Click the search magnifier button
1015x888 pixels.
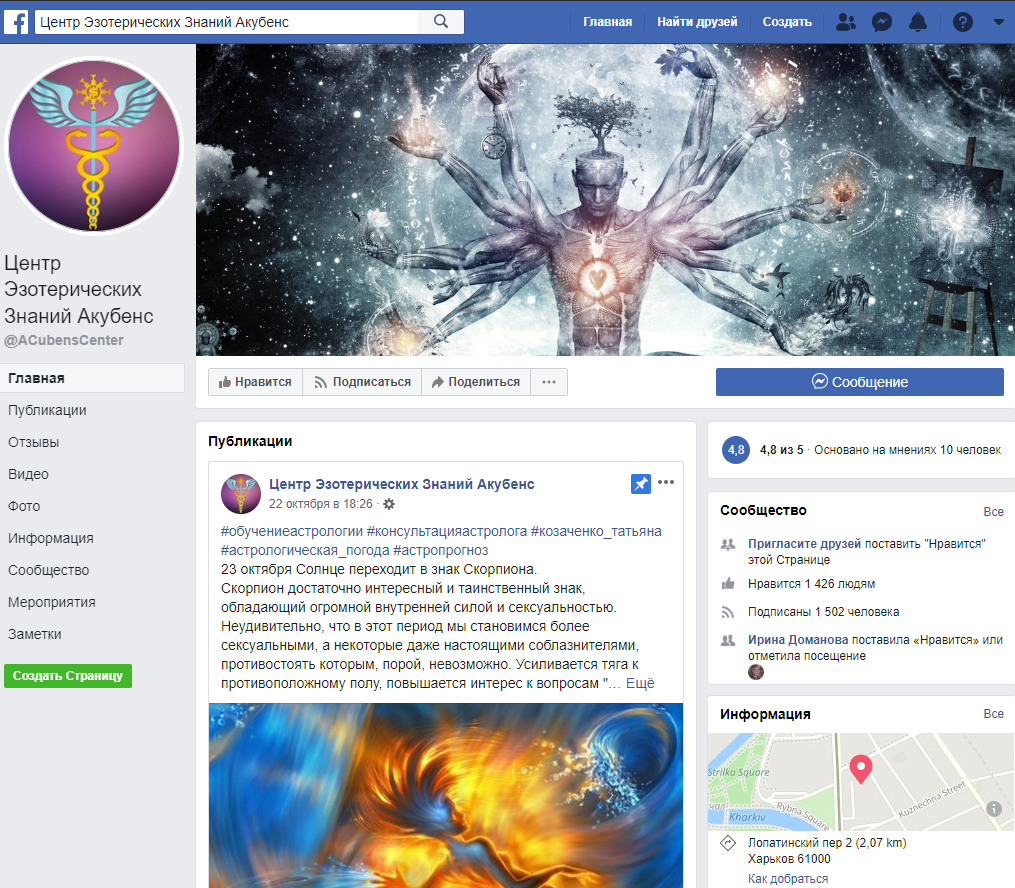441,21
